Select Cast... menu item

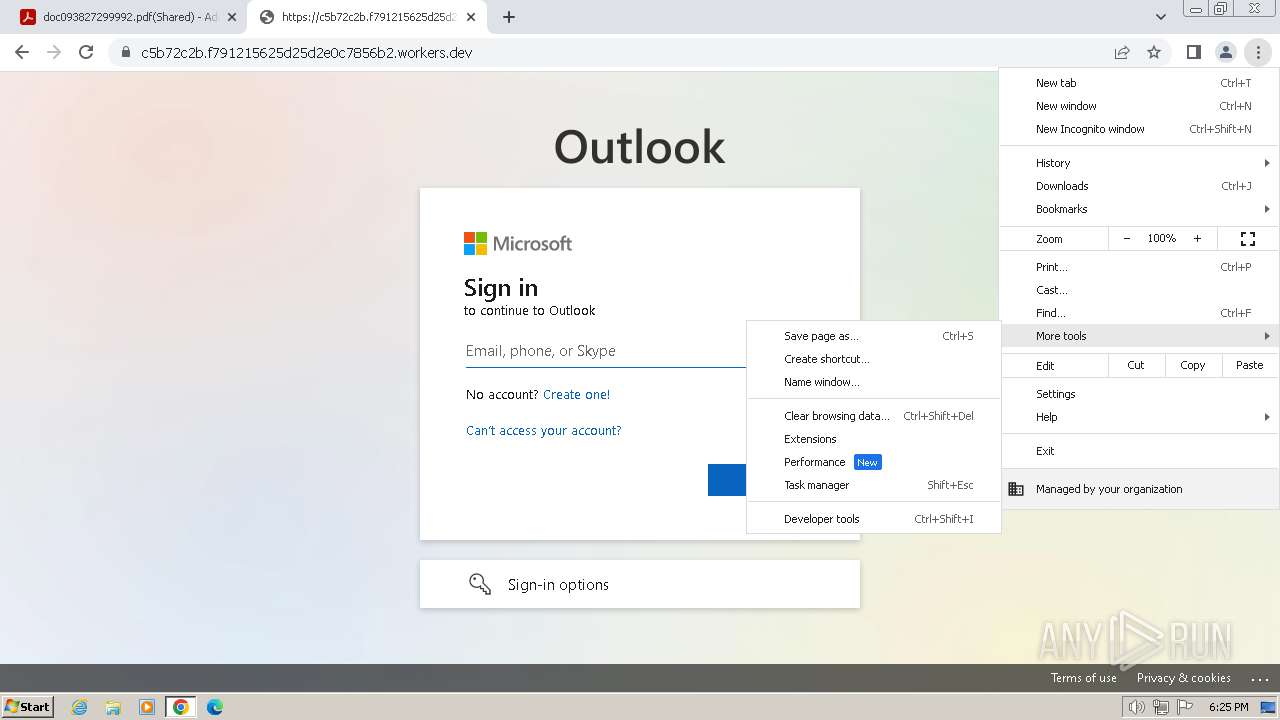click(1140, 290)
